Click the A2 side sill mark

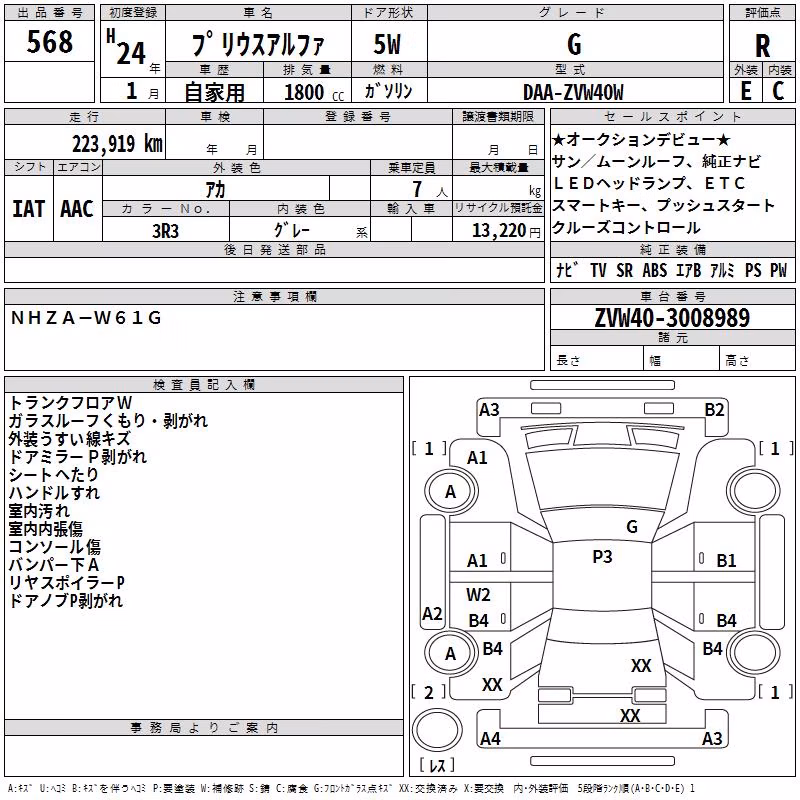pyautogui.click(x=432, y=613)
